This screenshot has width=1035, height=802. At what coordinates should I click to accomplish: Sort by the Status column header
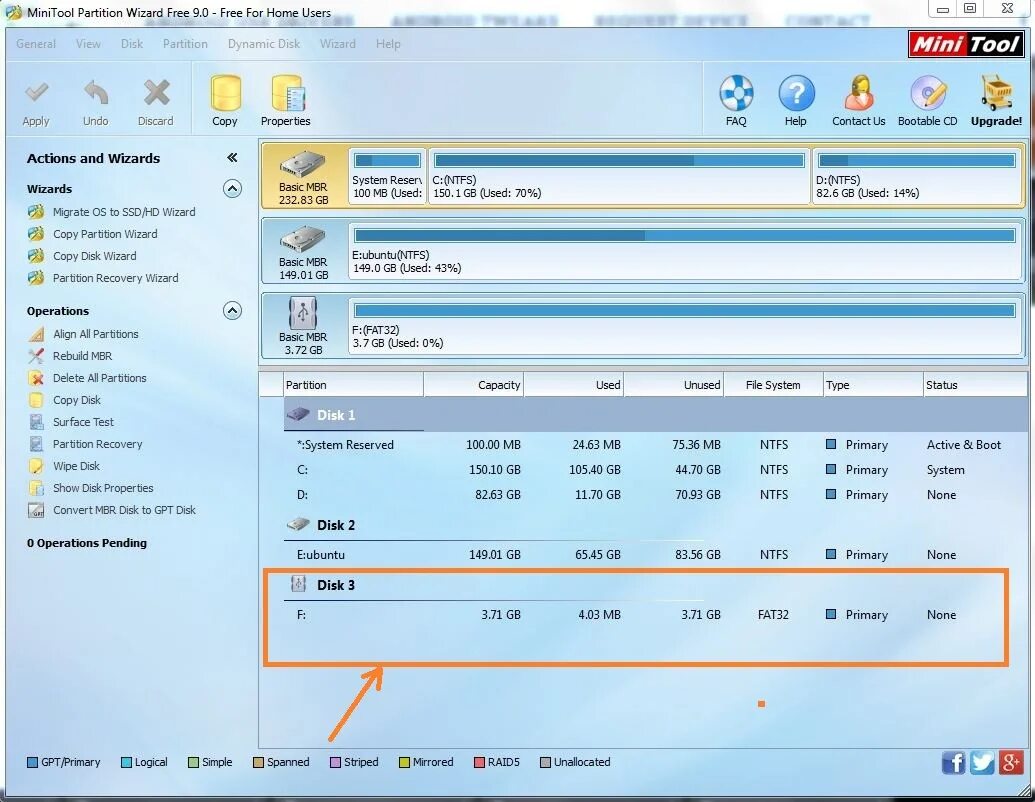(x=974, y=385)
